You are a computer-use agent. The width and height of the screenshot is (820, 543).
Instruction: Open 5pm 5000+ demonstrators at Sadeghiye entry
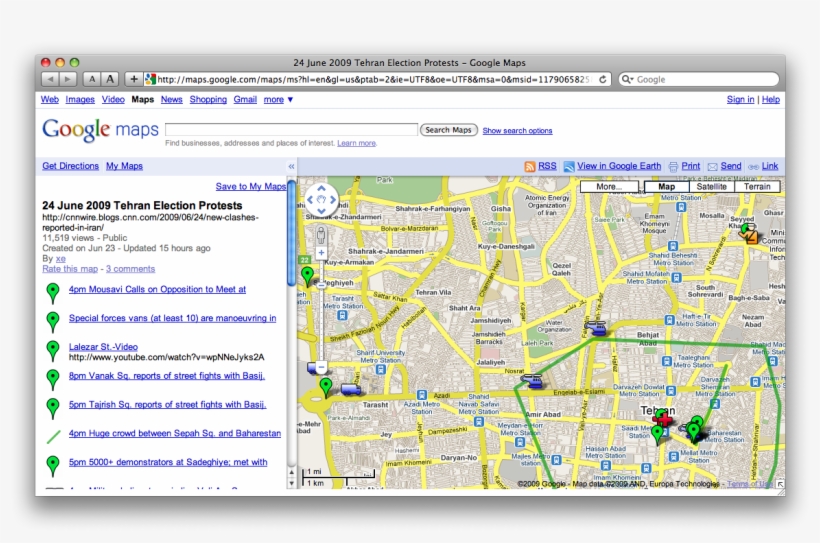[x=168, y=462]
